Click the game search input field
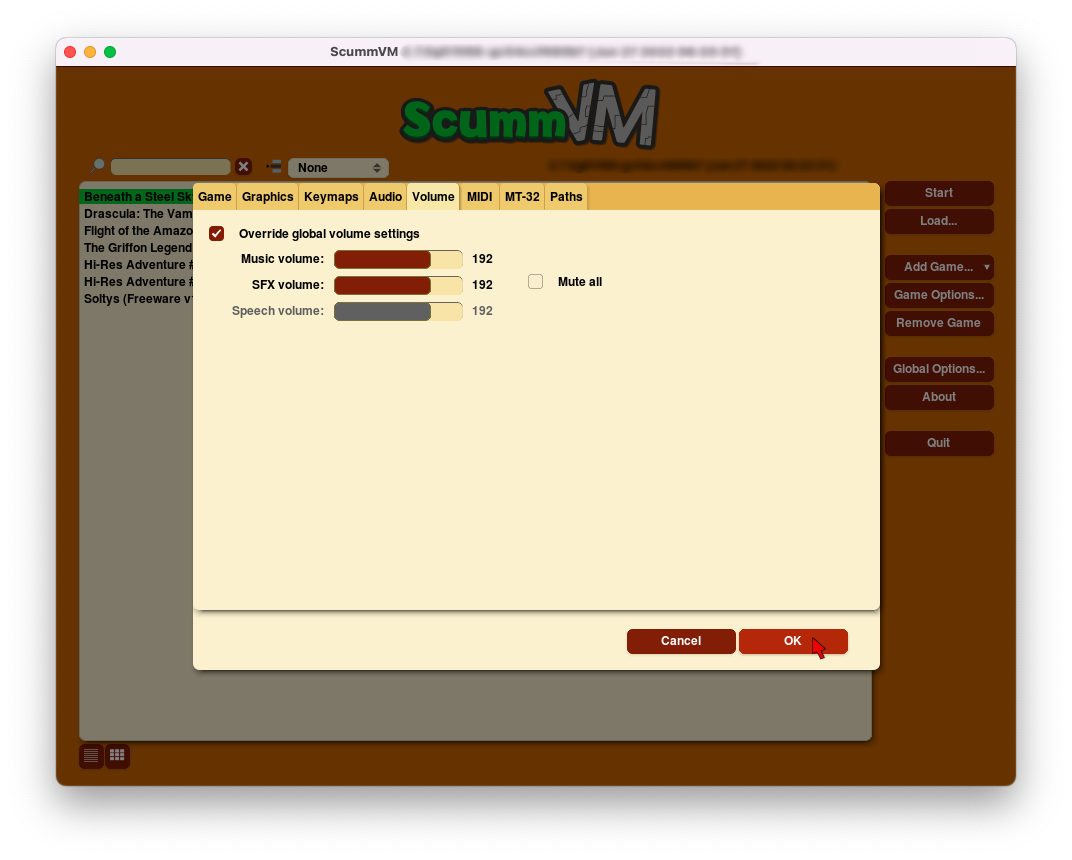Viewport: 1072px width, 860px height. [x=171, y=167]
